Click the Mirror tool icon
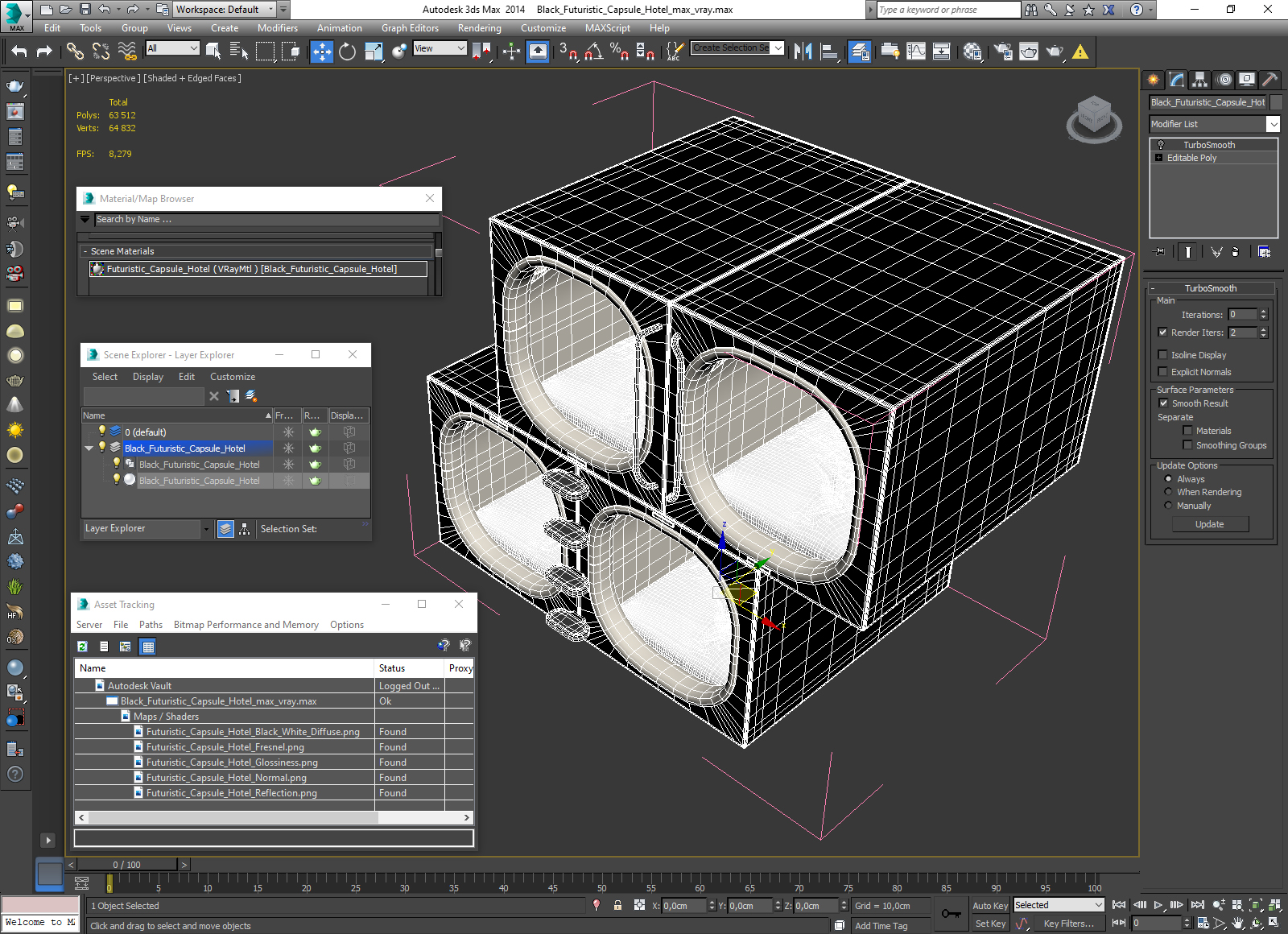The height and width of the screenshot is (934, 1288). pos(803,52)
